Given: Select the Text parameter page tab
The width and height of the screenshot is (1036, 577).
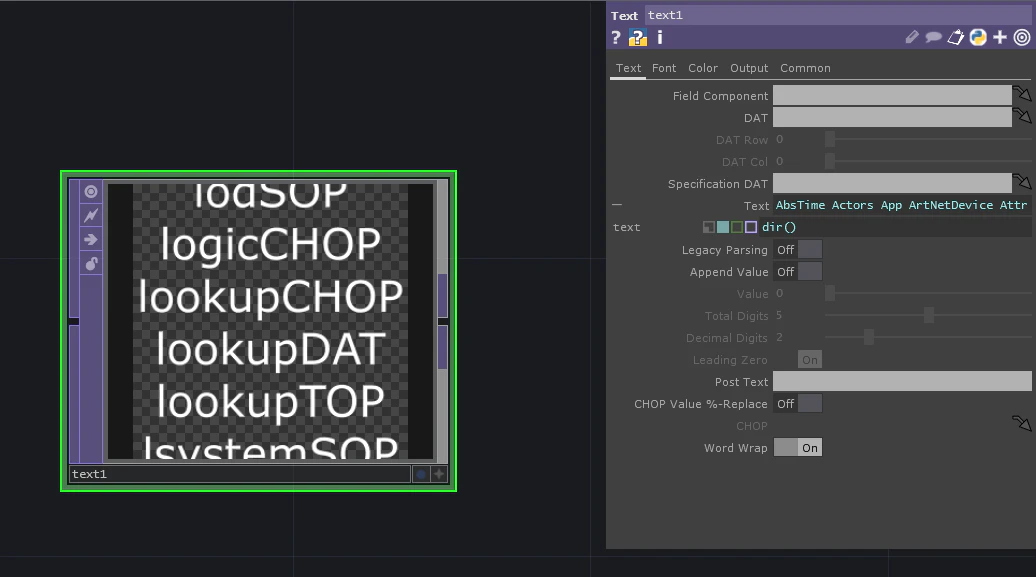Looking at the screenshot, I should [628, 68].
